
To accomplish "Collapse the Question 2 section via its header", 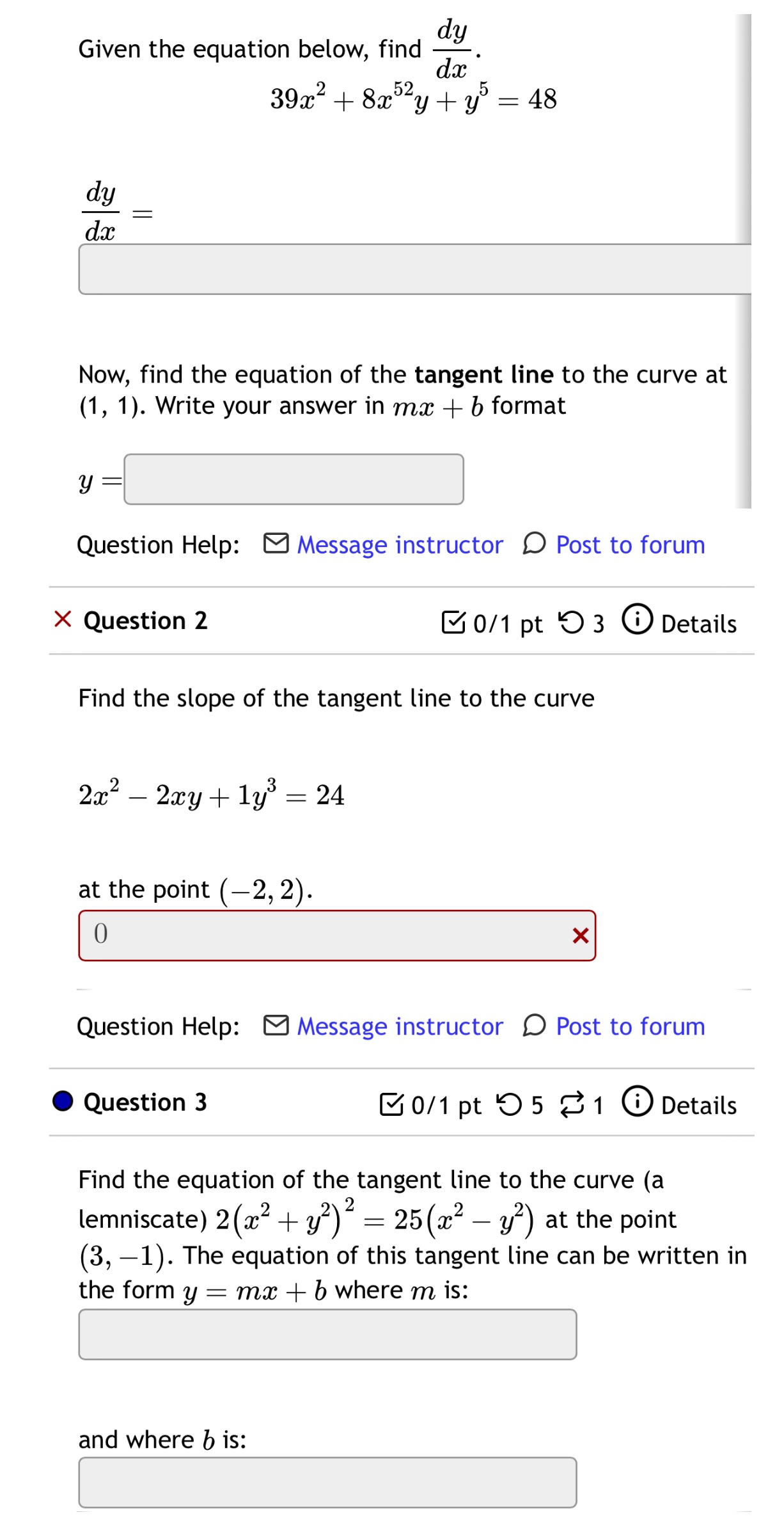I will 147,621.
